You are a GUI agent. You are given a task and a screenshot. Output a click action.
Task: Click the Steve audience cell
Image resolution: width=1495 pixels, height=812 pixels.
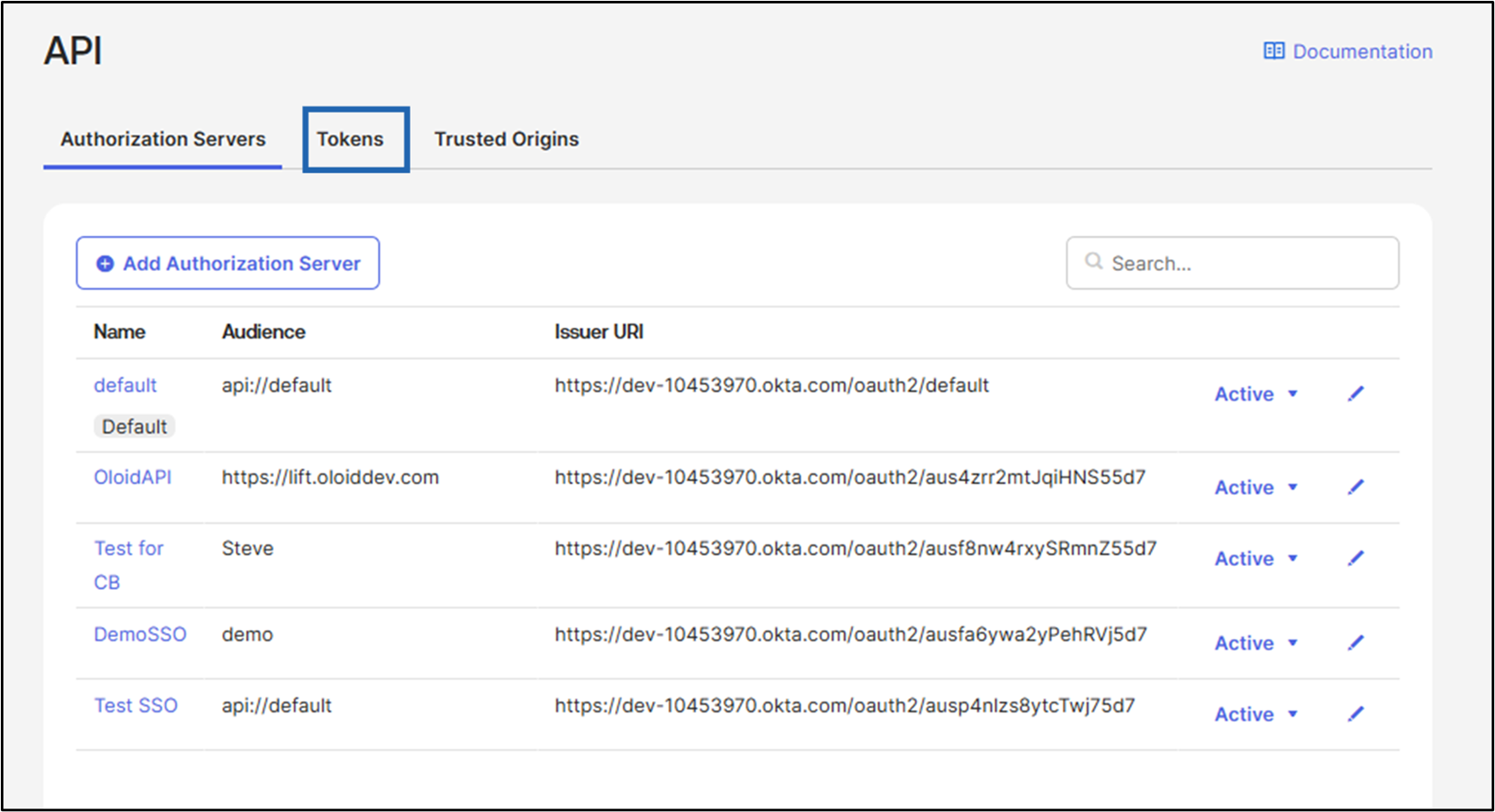tap(248, 549)
